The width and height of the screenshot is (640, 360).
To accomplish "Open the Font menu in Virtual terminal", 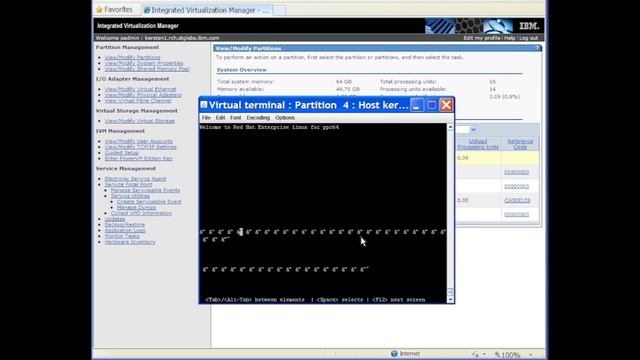I will (x=236, y=118).
